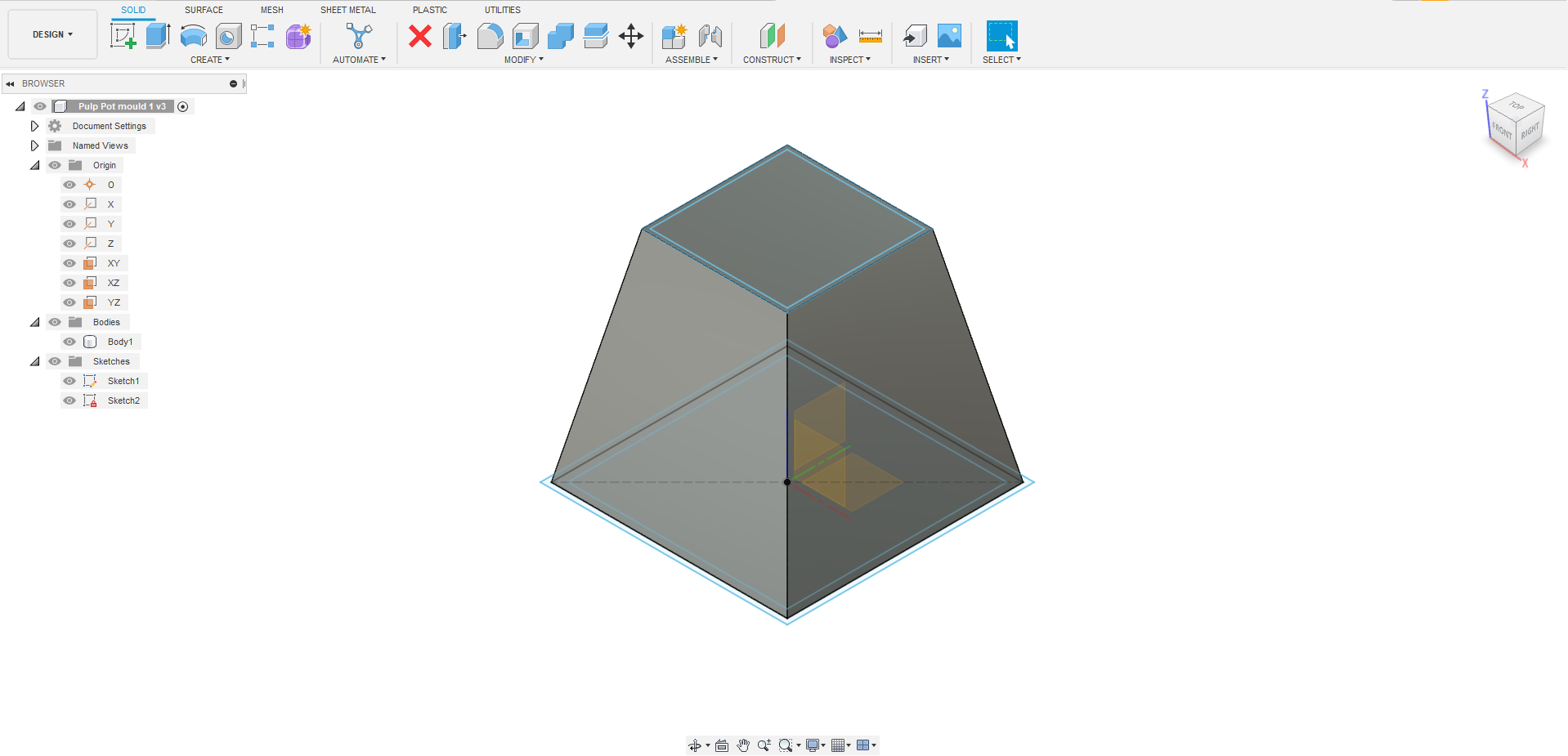
Task: Activate the Select tool icon
Action: pos(1001,36)
